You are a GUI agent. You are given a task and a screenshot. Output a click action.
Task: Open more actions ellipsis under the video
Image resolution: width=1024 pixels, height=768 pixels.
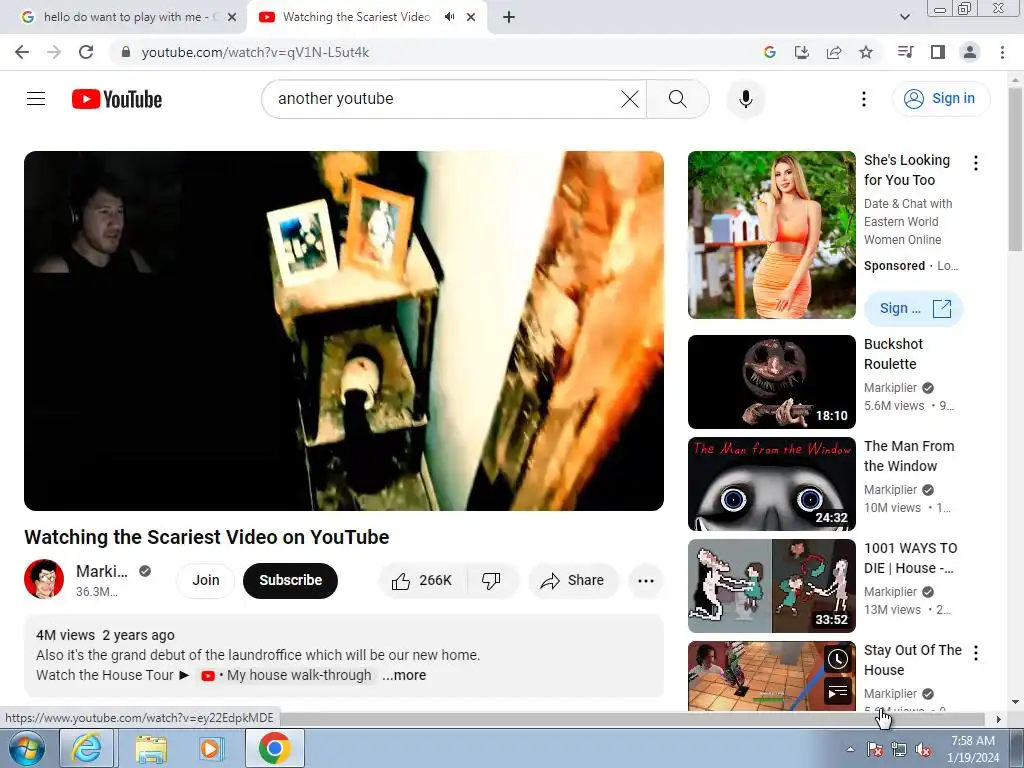[646, 581]
